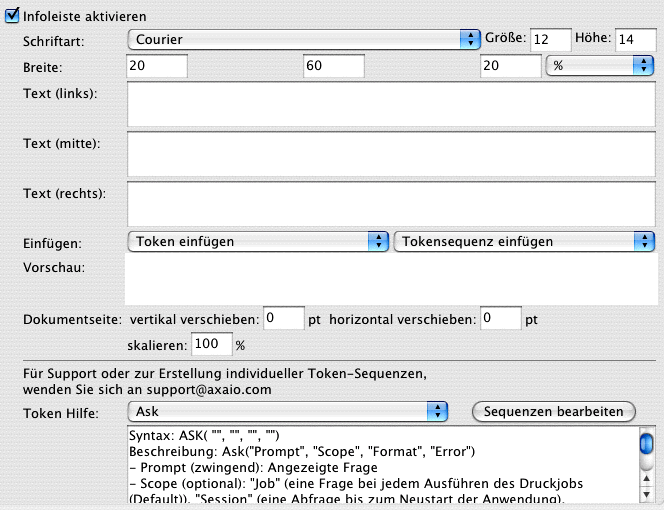
Task: Click the support@axaio.com text
Action: [209, 390]
